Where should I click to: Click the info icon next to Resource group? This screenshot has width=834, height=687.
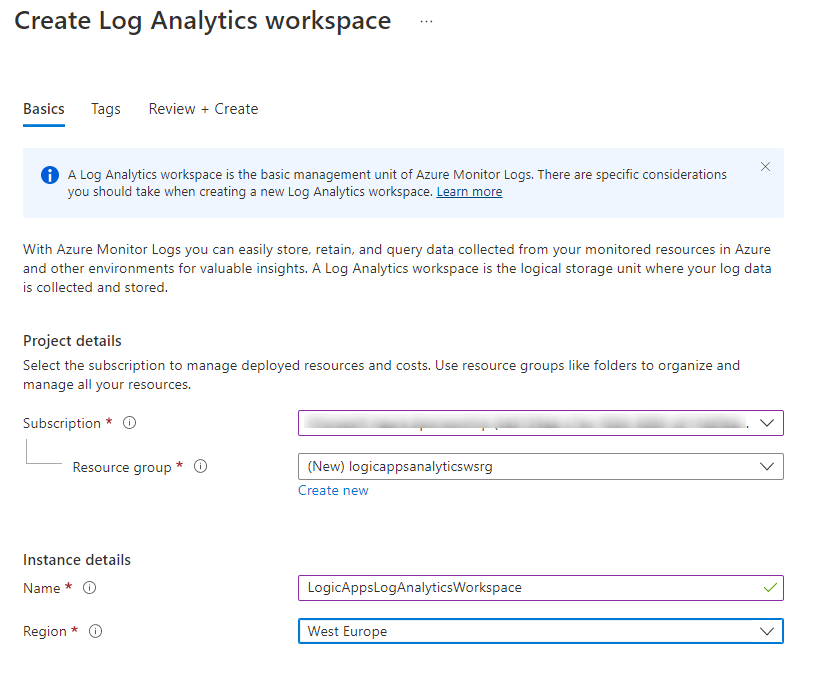200,467
